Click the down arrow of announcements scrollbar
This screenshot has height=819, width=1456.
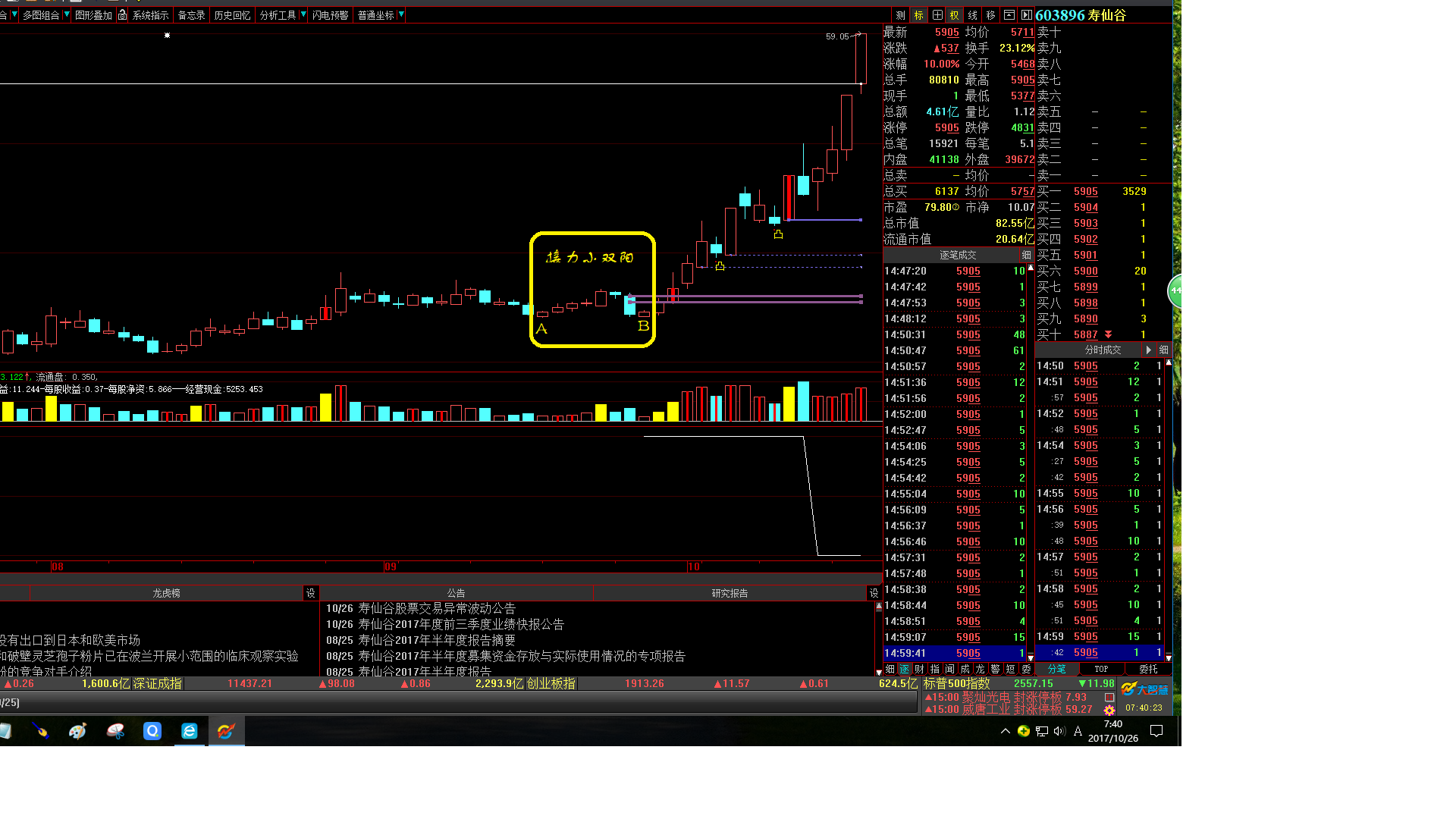click(x=879, y=671)
